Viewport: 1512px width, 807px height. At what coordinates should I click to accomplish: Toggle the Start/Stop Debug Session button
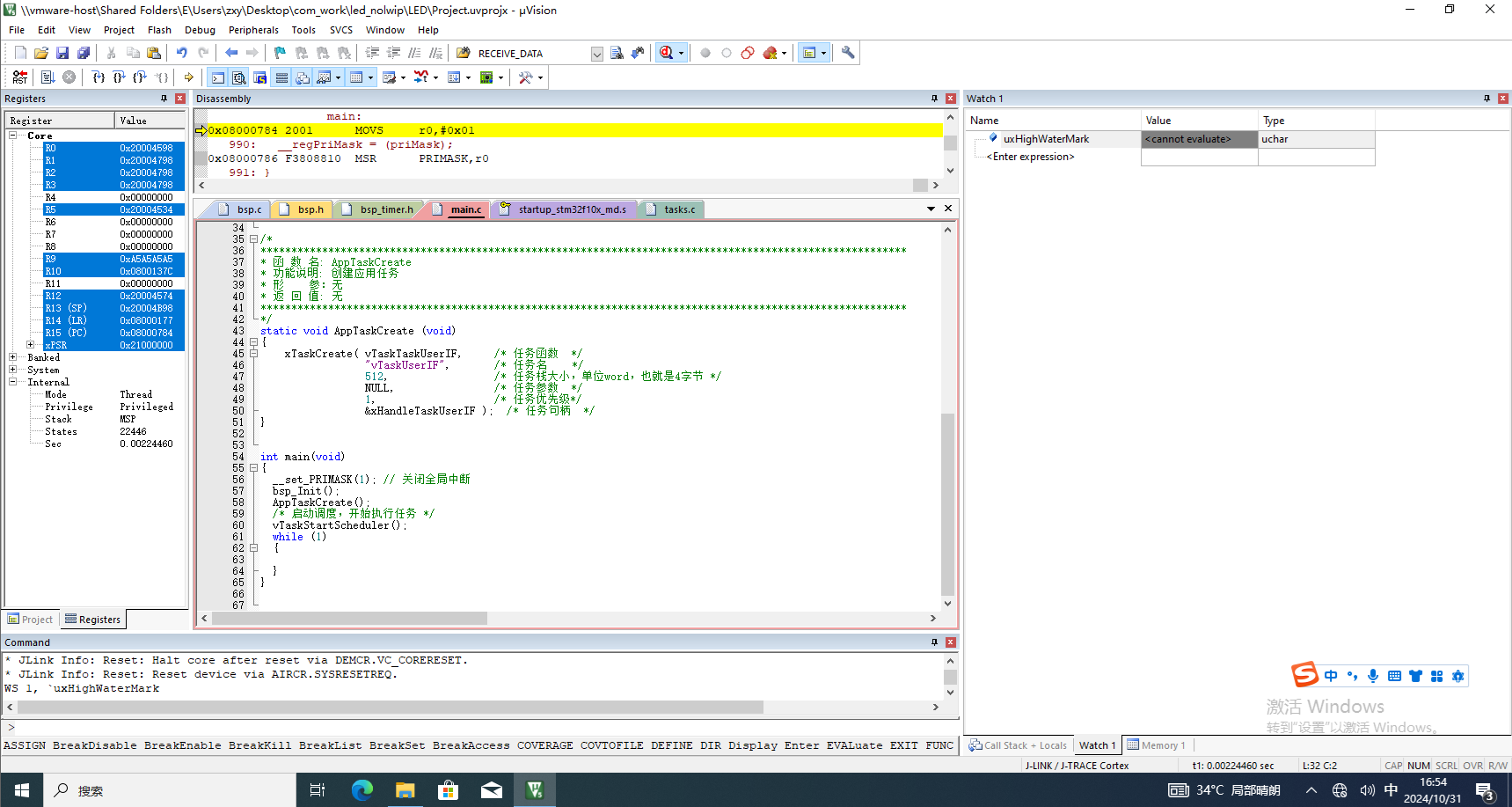point(666,53)
